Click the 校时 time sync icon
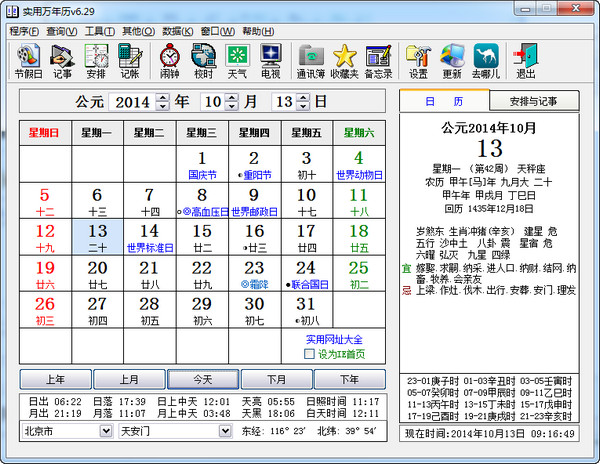Image resolution: width=600 pixels, height=464 pixels. click(x=203, y=60)
